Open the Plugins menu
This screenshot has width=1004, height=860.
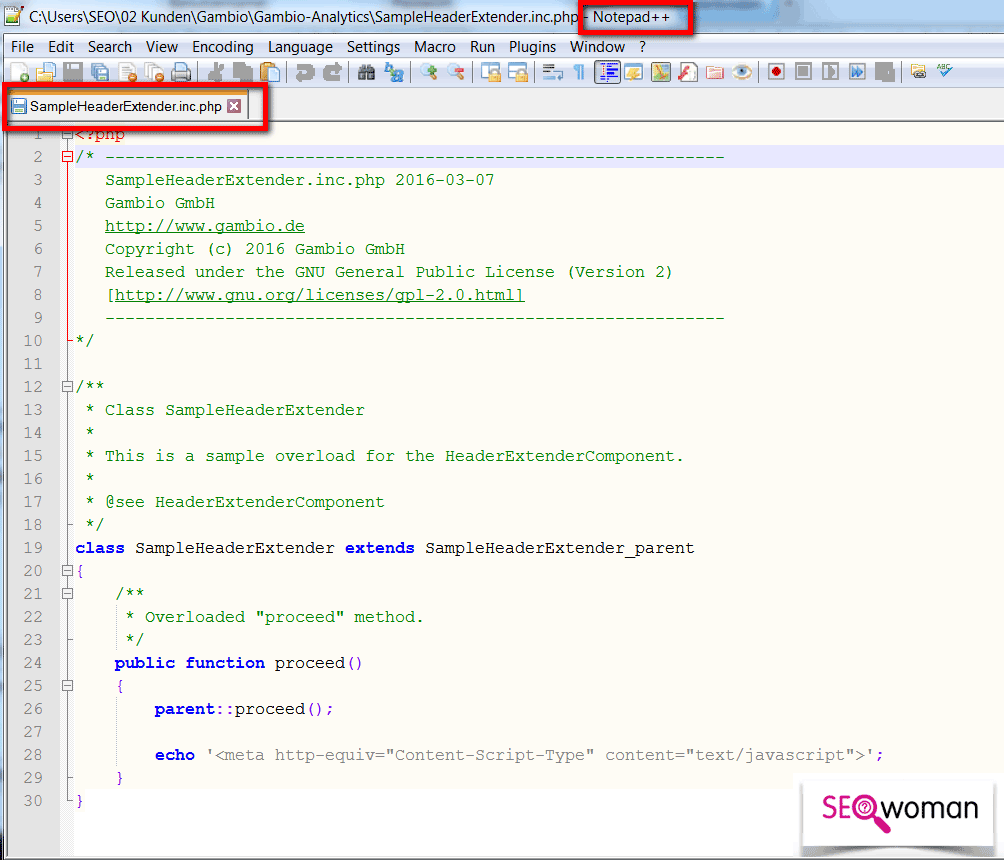[x=532, y=47]
